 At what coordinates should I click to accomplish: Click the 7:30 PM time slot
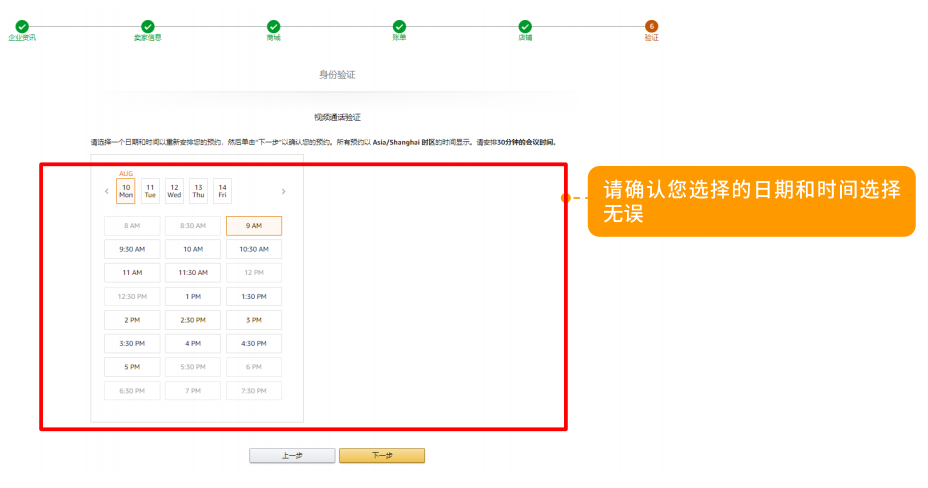(x=254, y=390)
